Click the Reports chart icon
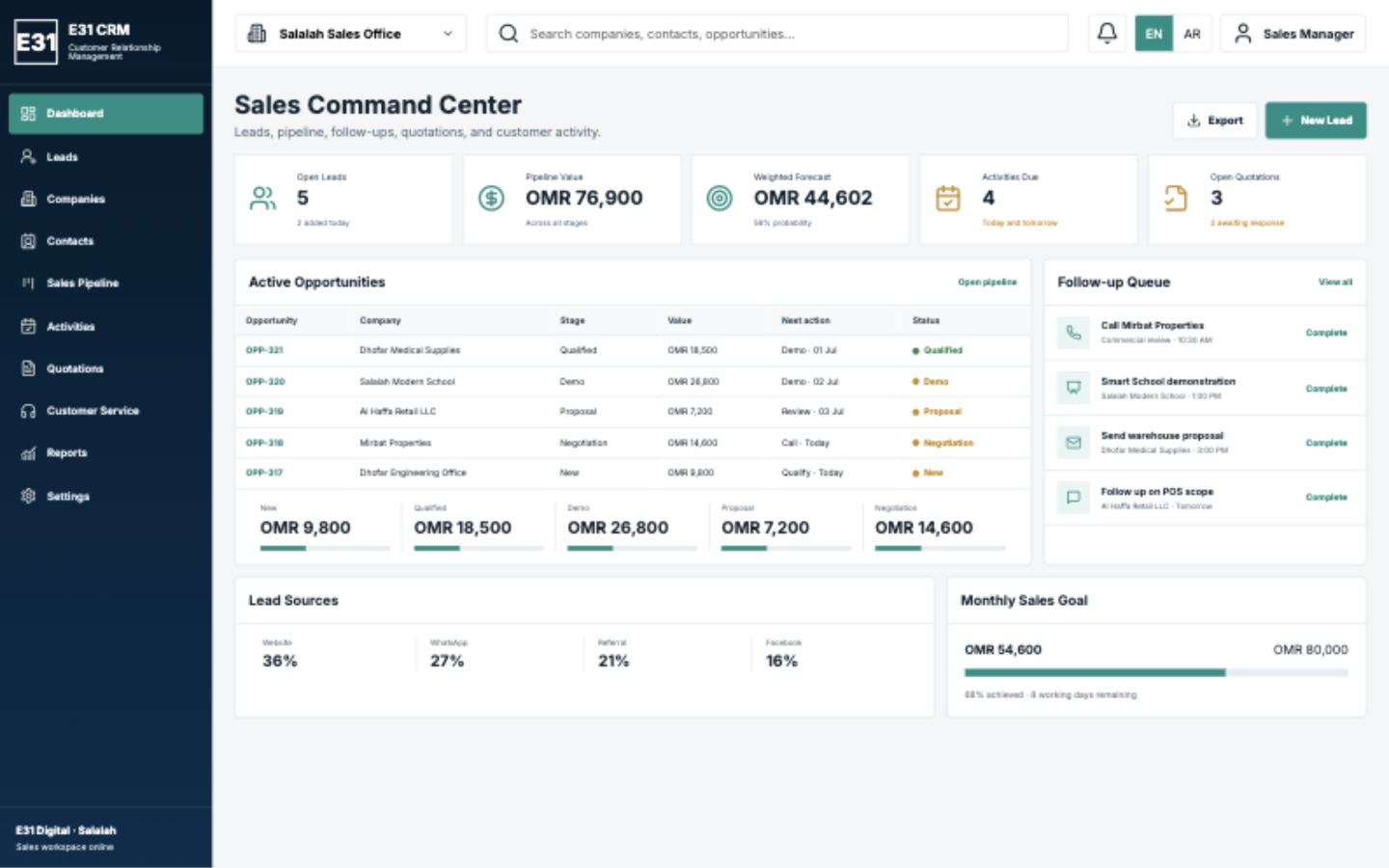This screenshot has width=1389, height=868. coord(28,453)
